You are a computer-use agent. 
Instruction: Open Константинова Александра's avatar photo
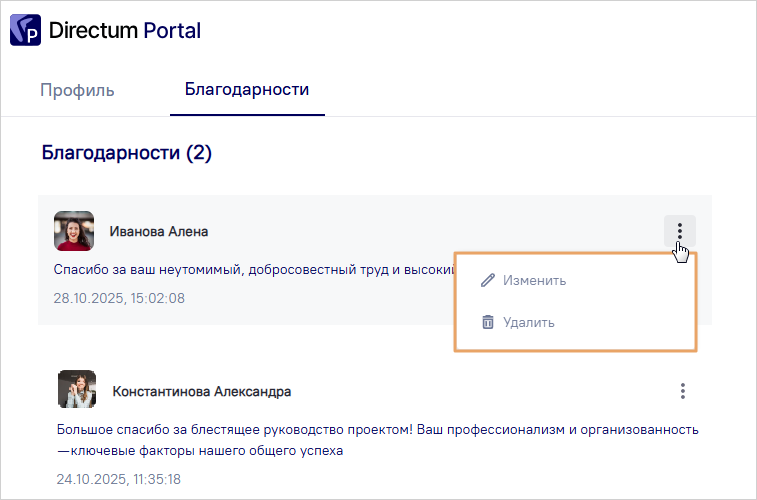(77, 390)
